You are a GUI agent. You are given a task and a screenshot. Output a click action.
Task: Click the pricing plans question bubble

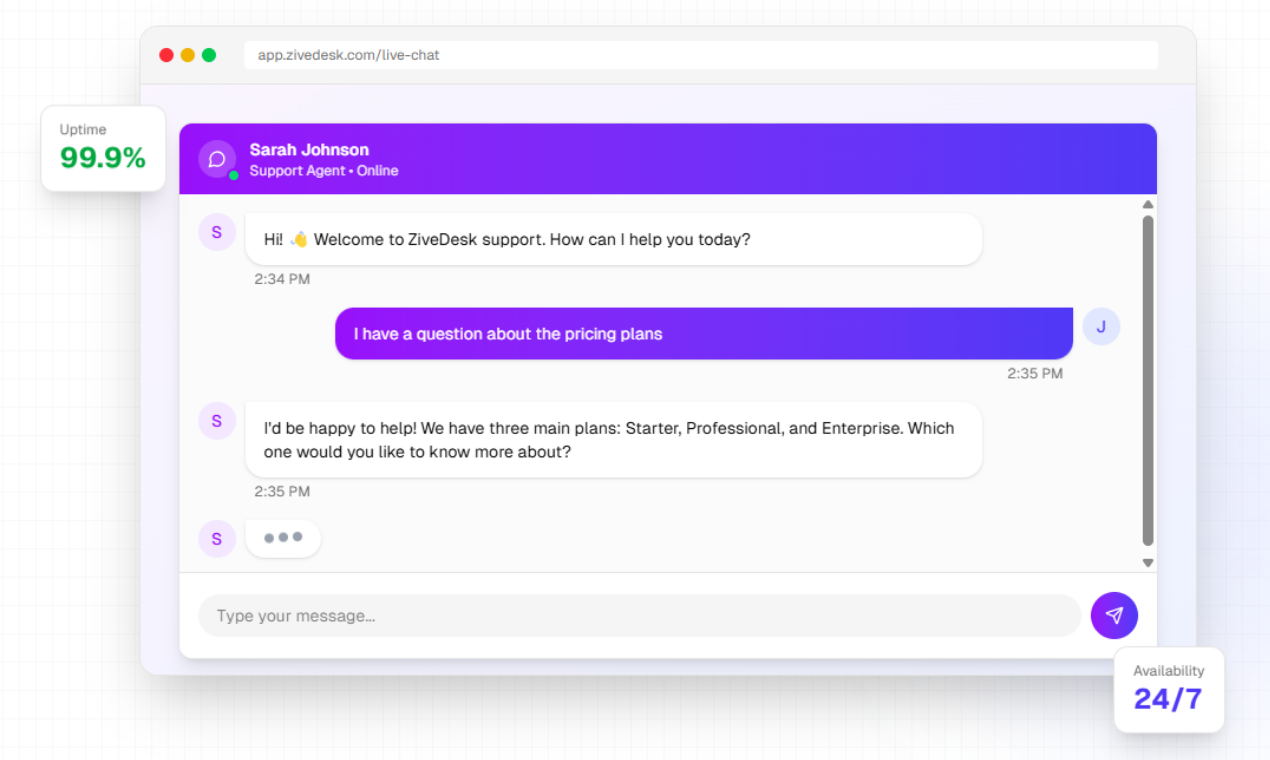point(704,333)
